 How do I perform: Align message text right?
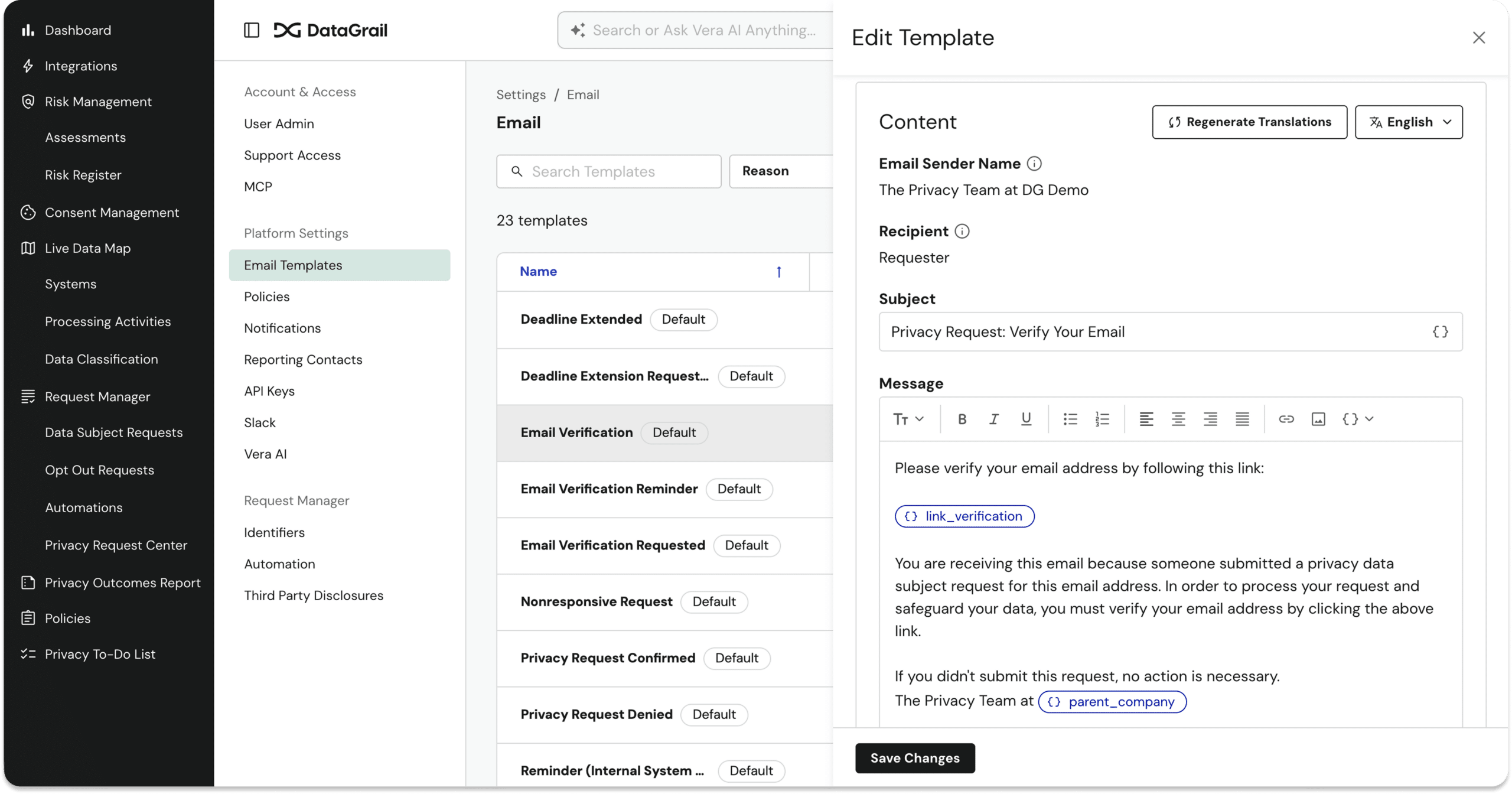[x=1210, y=419]
